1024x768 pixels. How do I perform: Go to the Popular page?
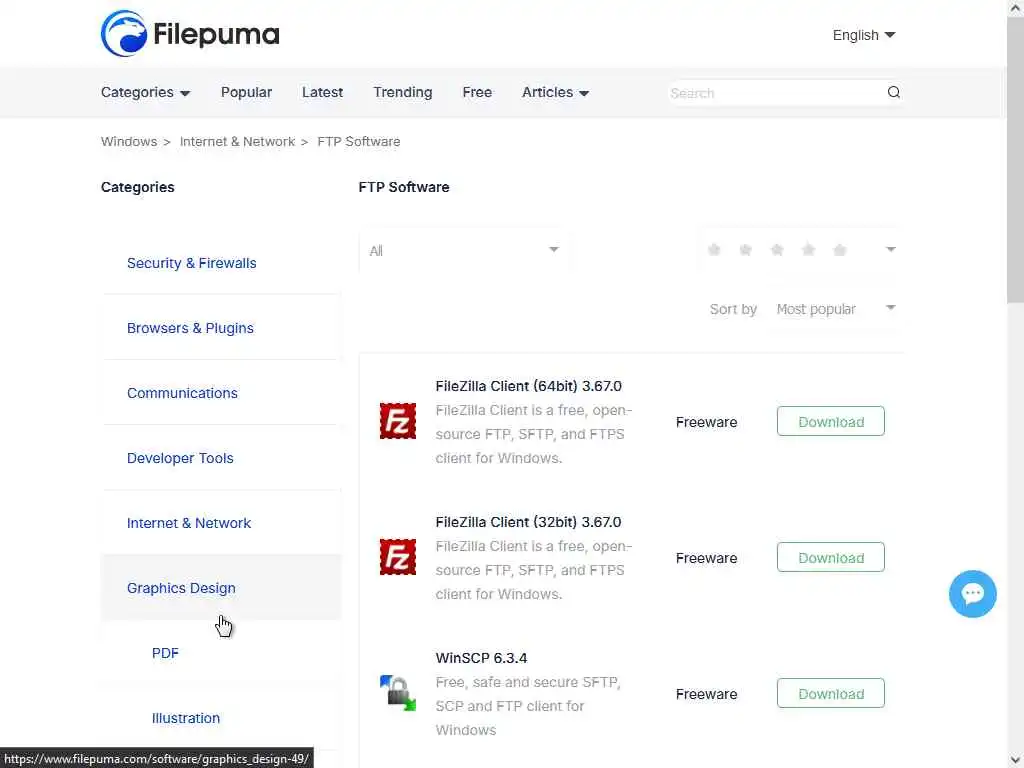246,92
